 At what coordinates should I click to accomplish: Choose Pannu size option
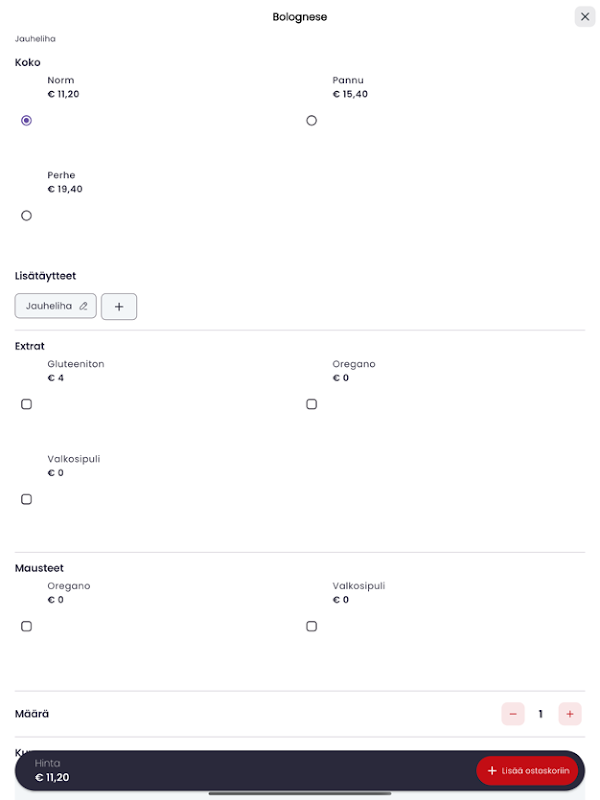click(x=311, y=120)
